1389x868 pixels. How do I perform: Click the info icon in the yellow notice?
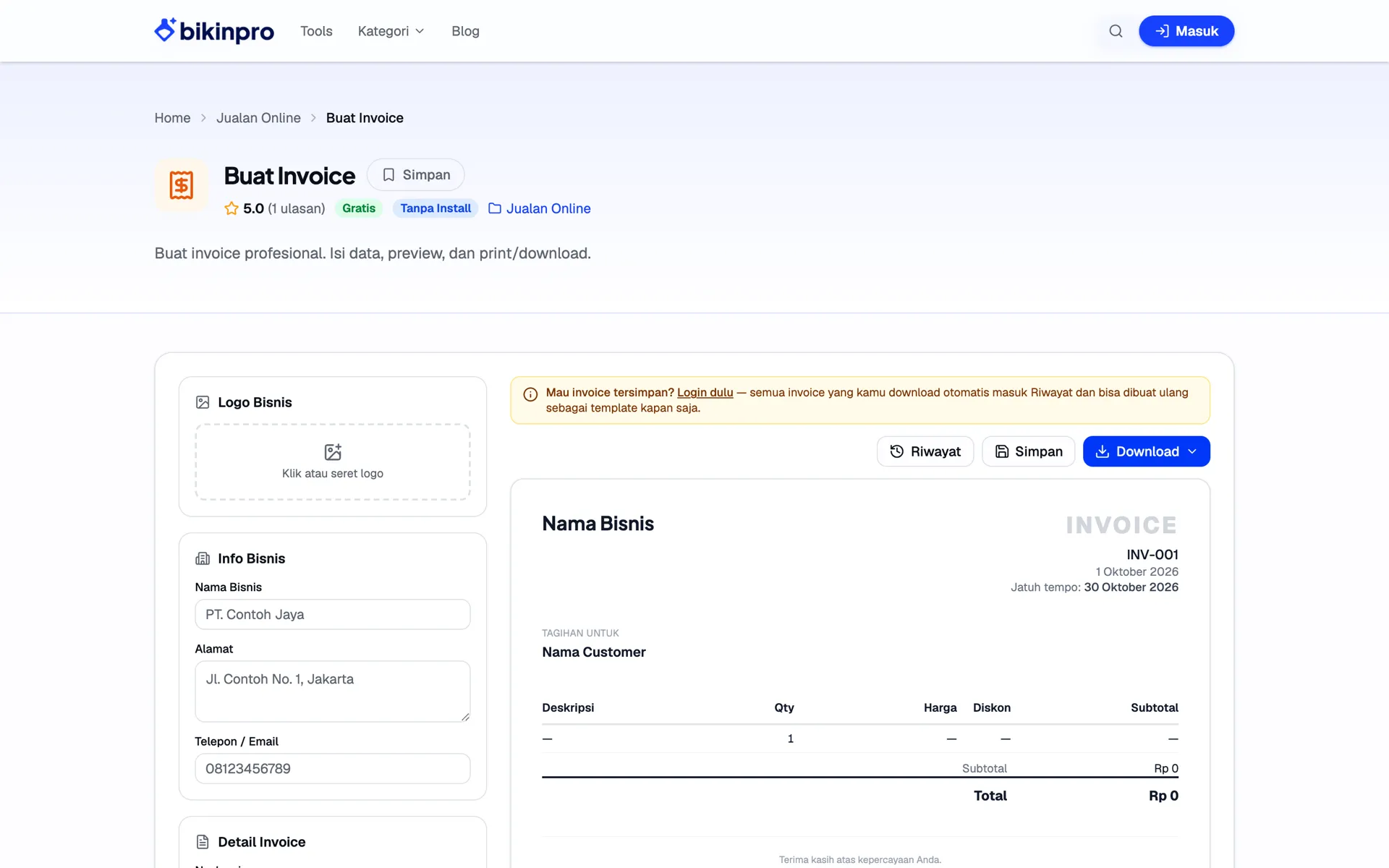point(530,394)
